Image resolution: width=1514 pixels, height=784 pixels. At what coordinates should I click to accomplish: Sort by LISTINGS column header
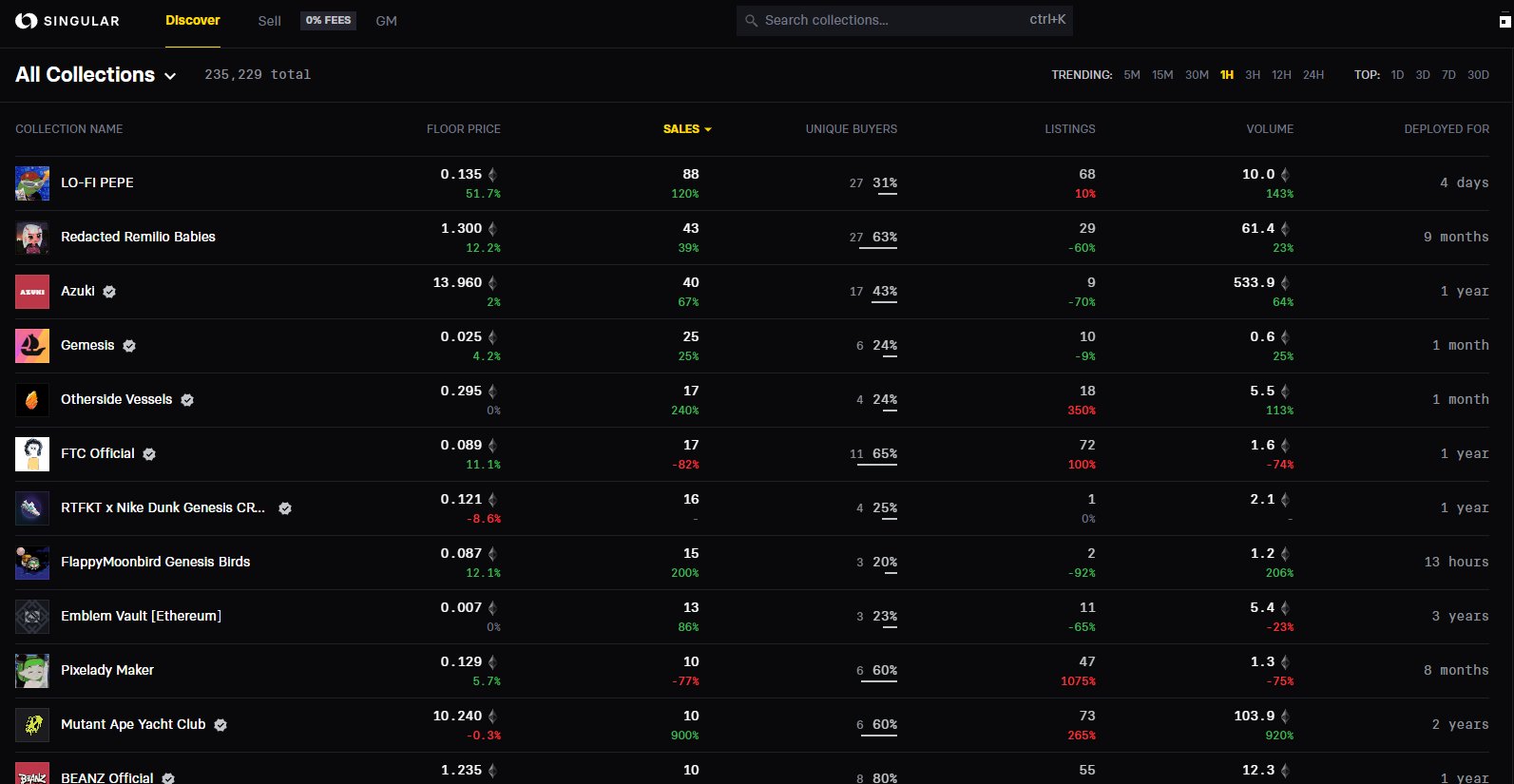[1070, 129]
